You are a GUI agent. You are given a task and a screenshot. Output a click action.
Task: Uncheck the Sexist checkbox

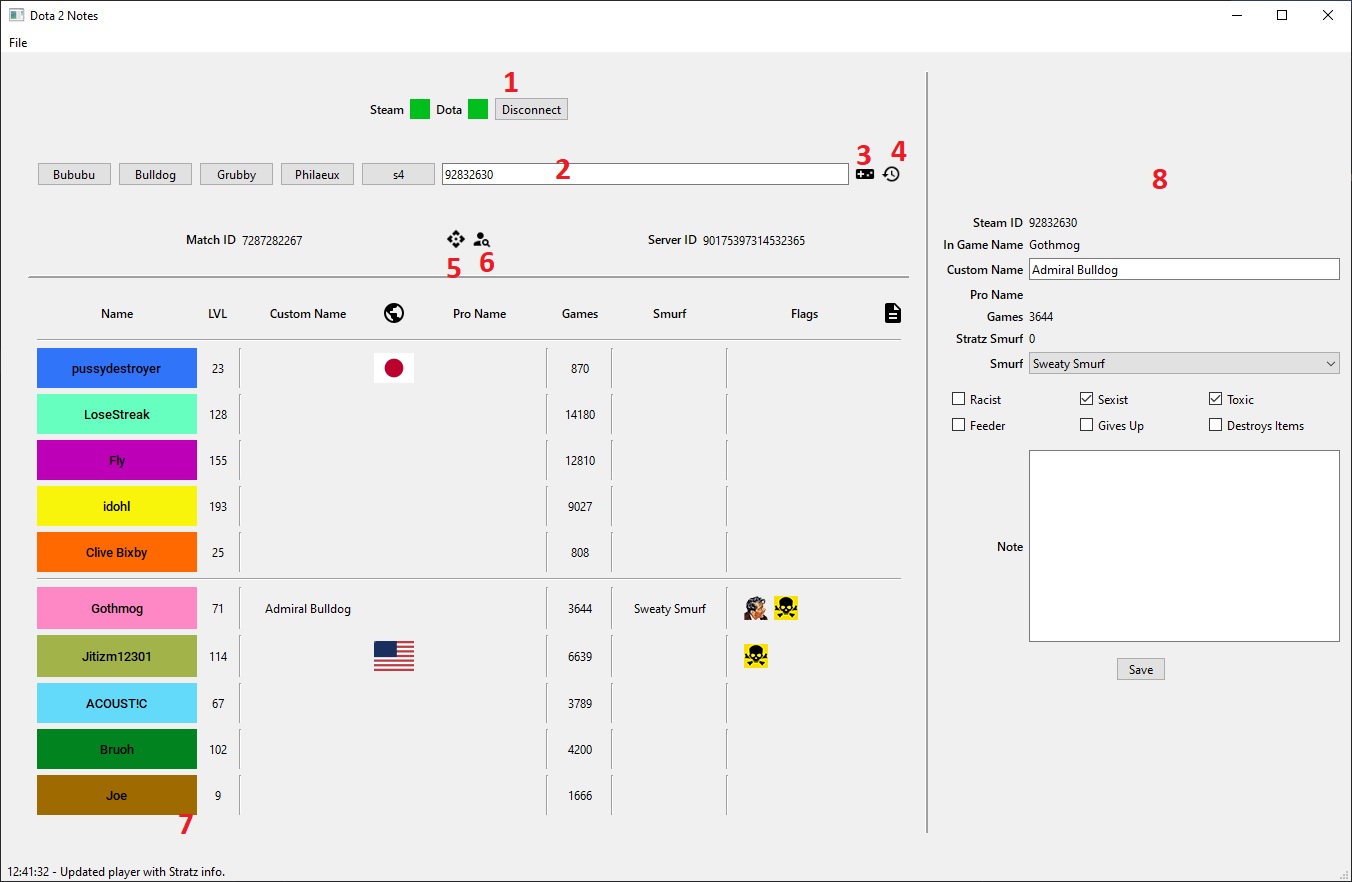tap(1087, 399)
